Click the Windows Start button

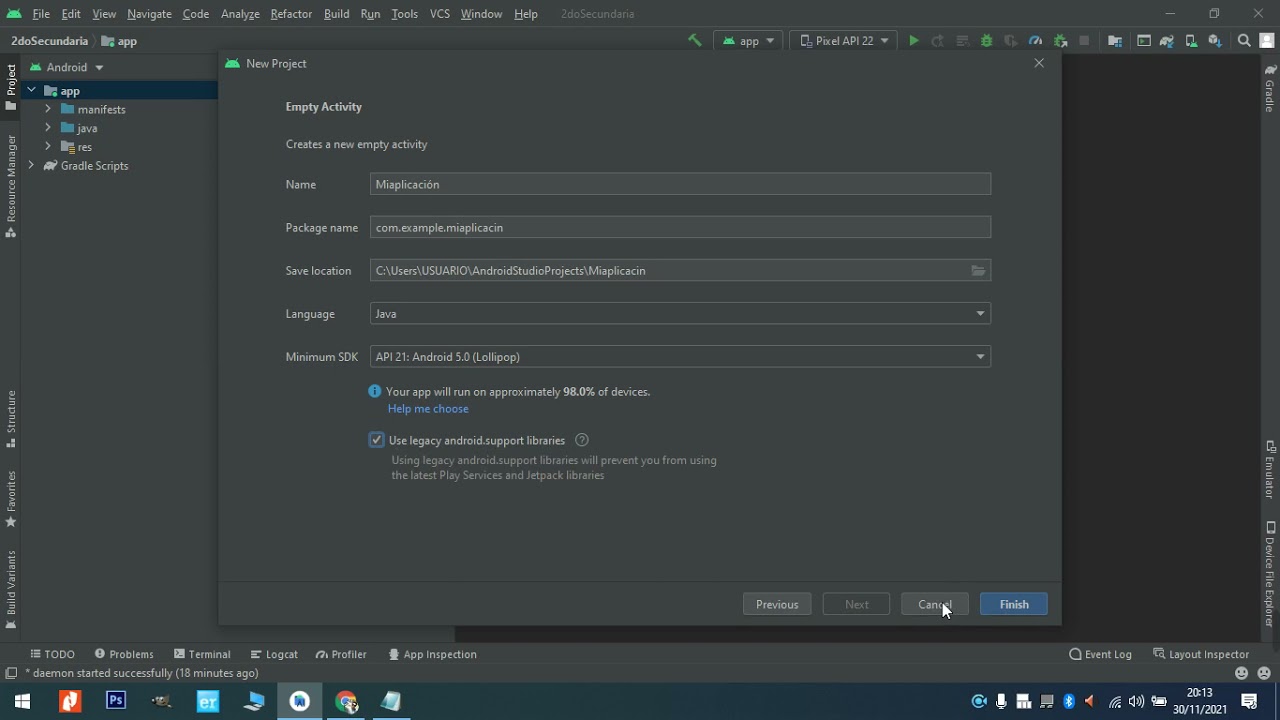pos(22,701)
